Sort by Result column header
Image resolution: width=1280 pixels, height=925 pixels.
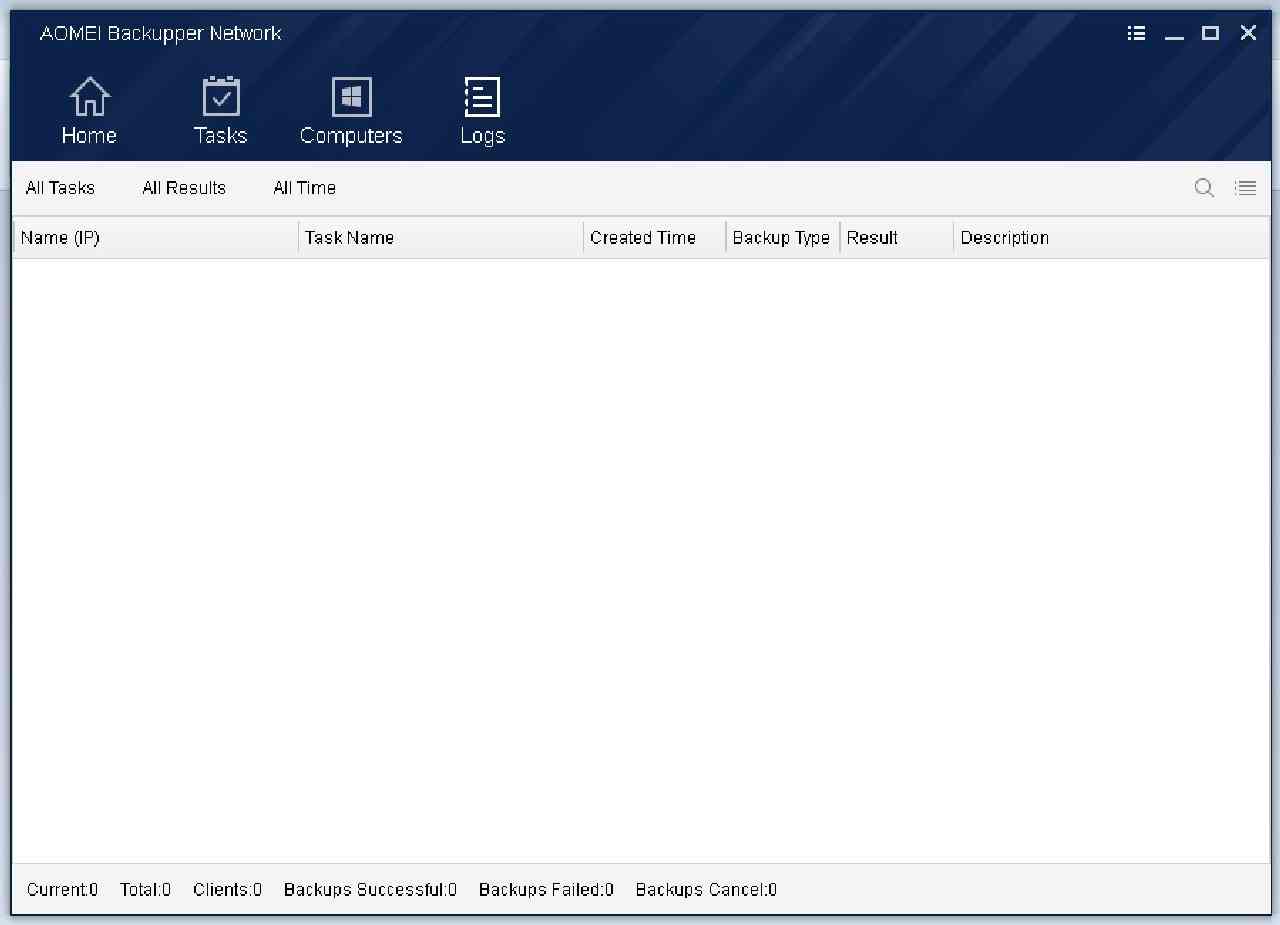(x=897, y=238)
